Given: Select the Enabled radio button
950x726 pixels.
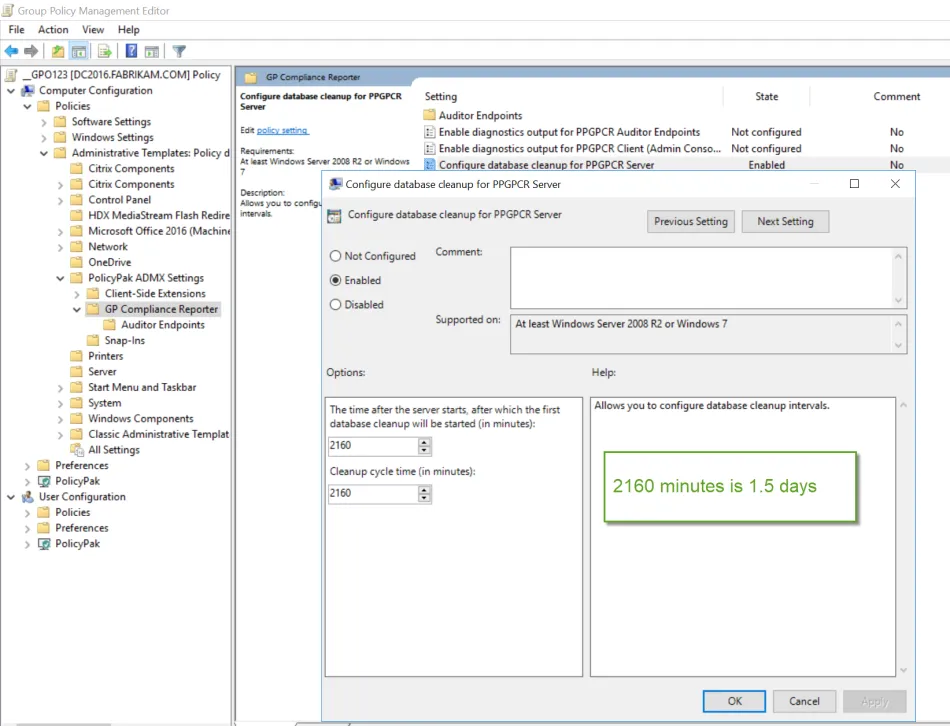Looking at the screenshot, I should click(x=335, y=280).
